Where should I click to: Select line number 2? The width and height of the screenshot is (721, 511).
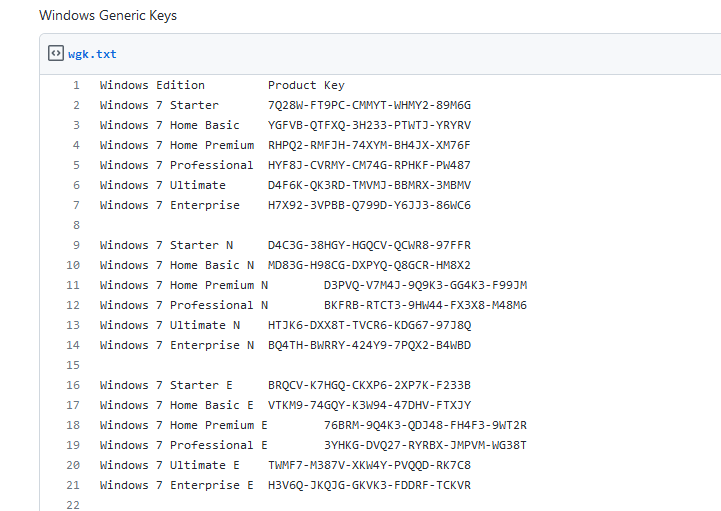point(76,105)
